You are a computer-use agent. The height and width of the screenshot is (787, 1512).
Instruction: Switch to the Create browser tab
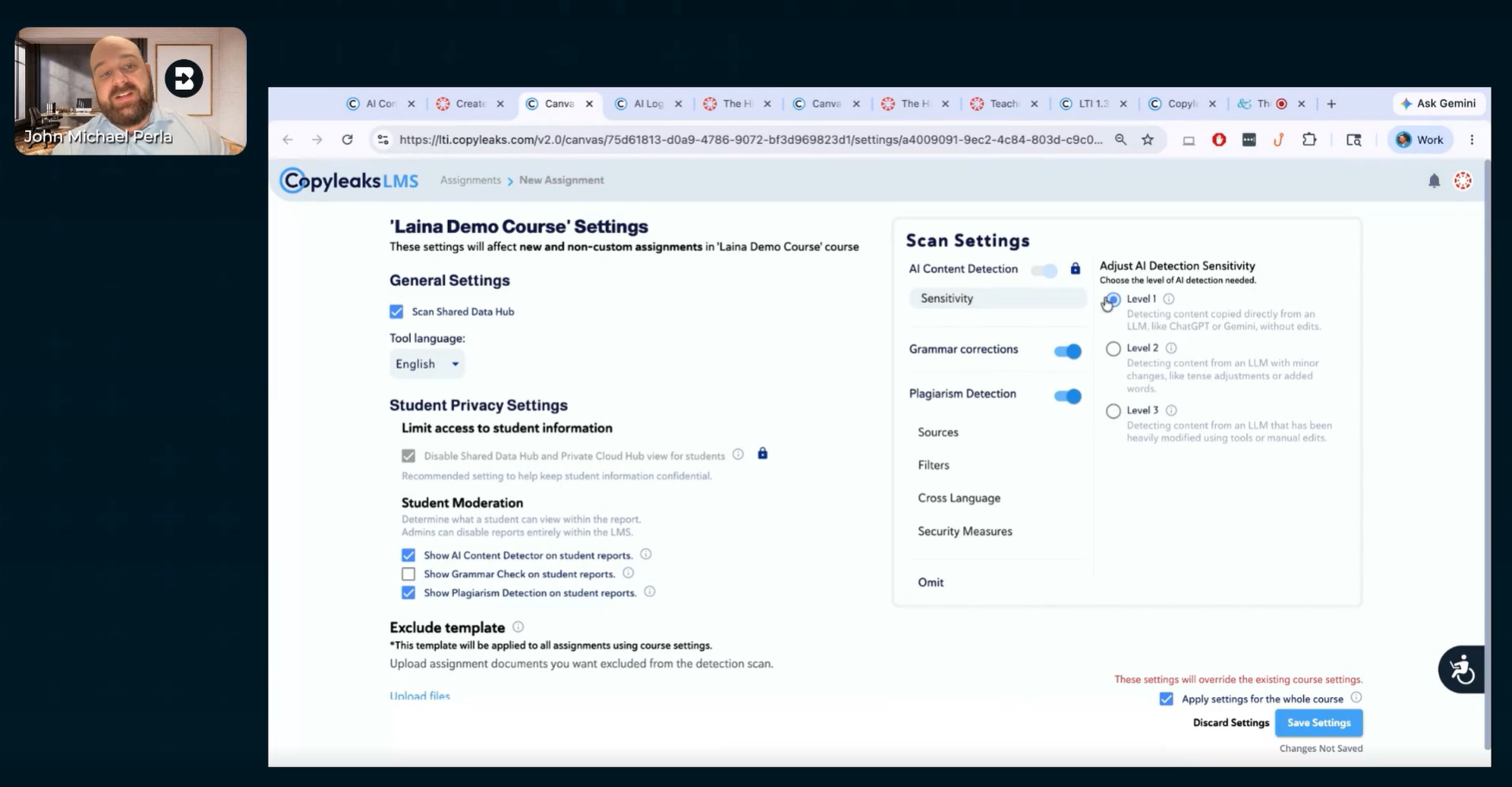469,104
